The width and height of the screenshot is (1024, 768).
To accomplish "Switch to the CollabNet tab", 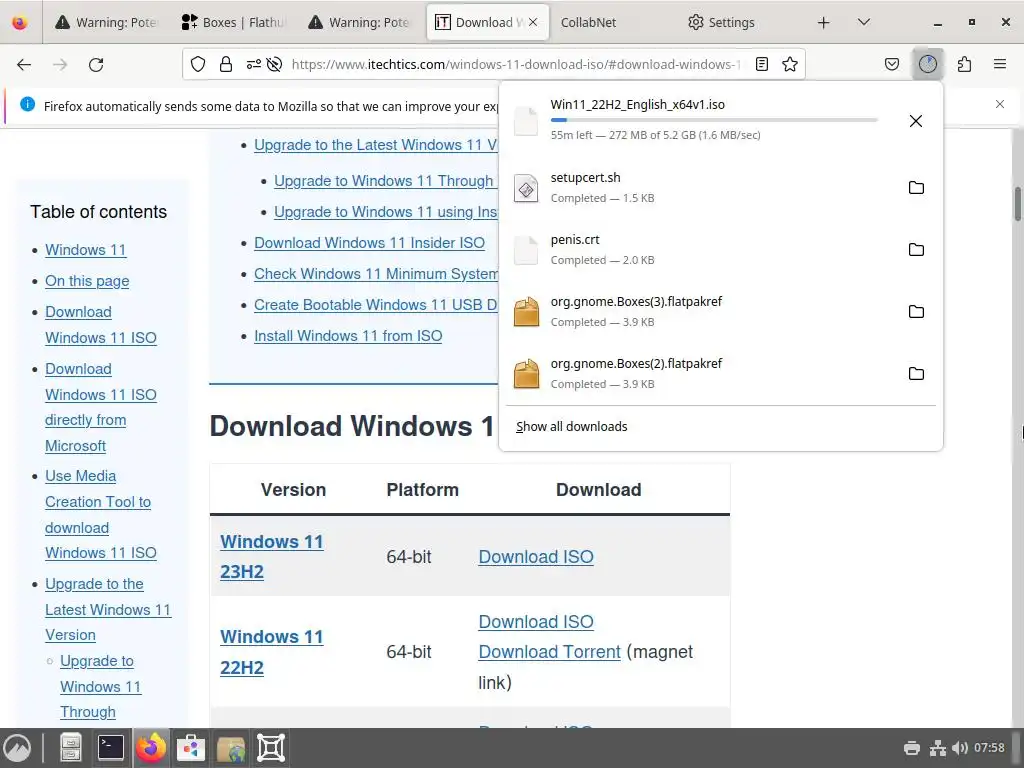I will tap(588, 22).
